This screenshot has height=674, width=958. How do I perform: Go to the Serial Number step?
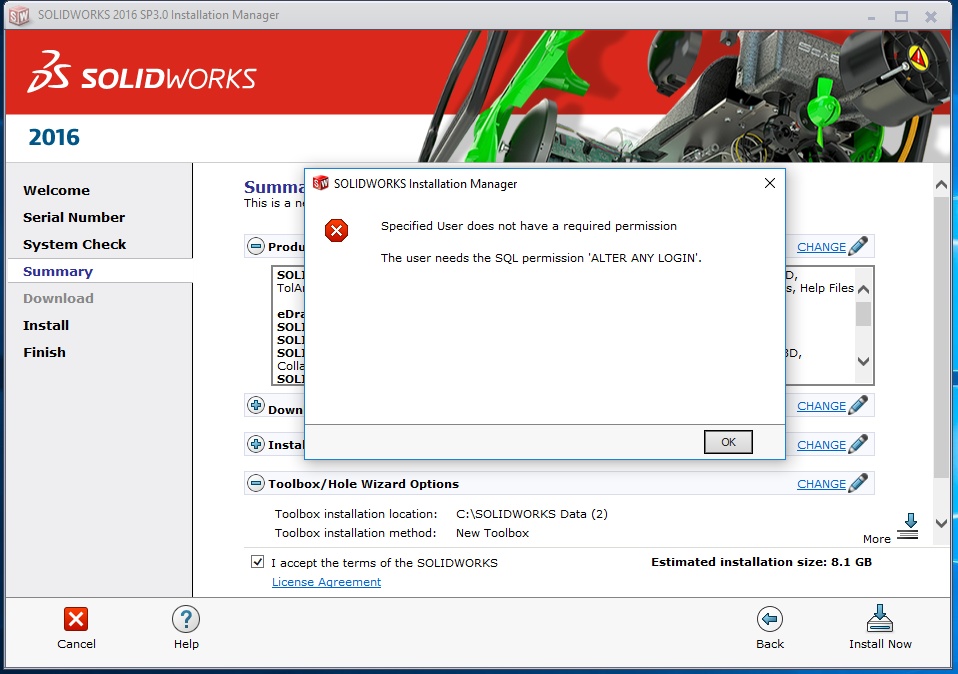74,217
